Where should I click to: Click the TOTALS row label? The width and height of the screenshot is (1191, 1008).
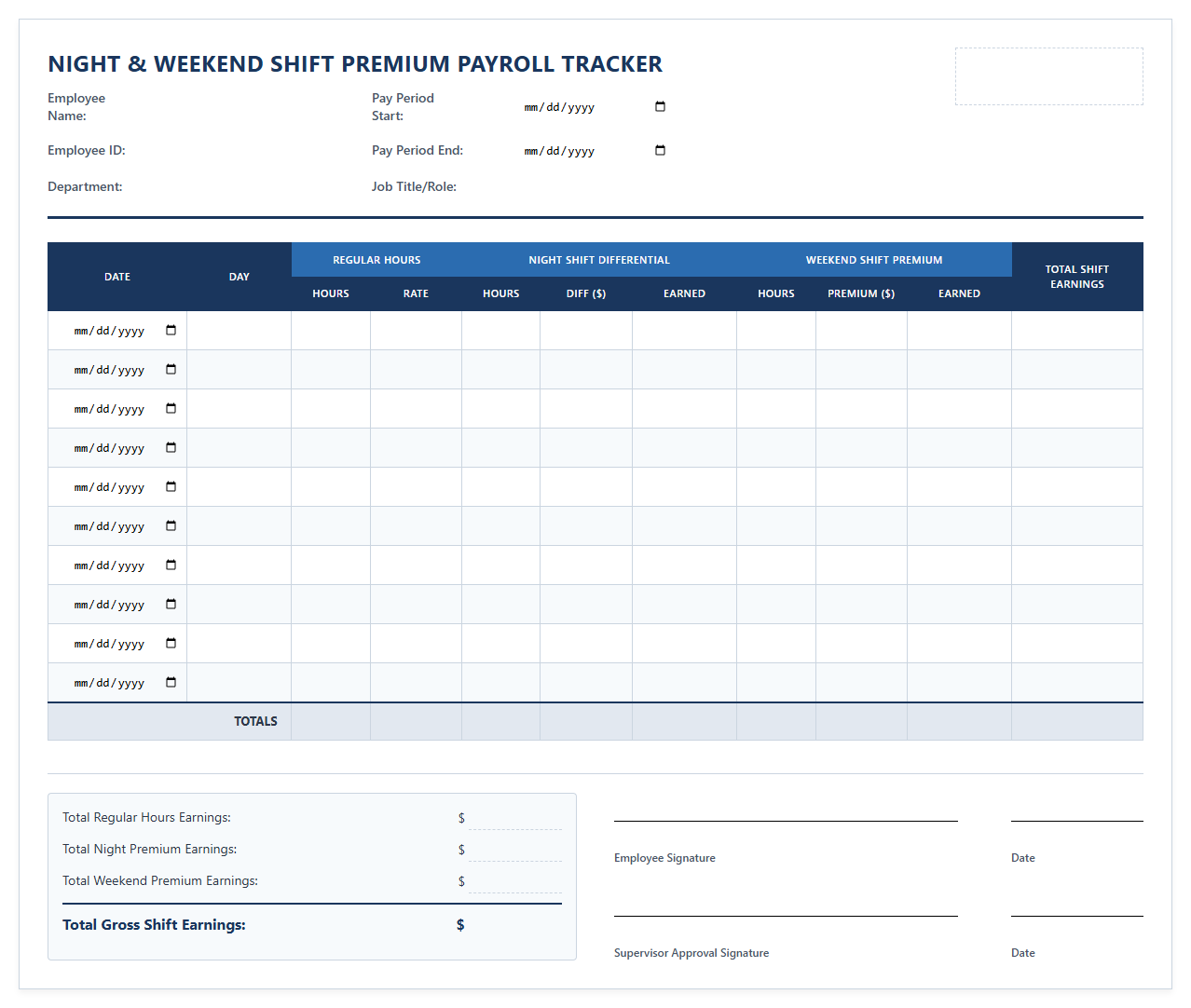[x=255, y=721]
